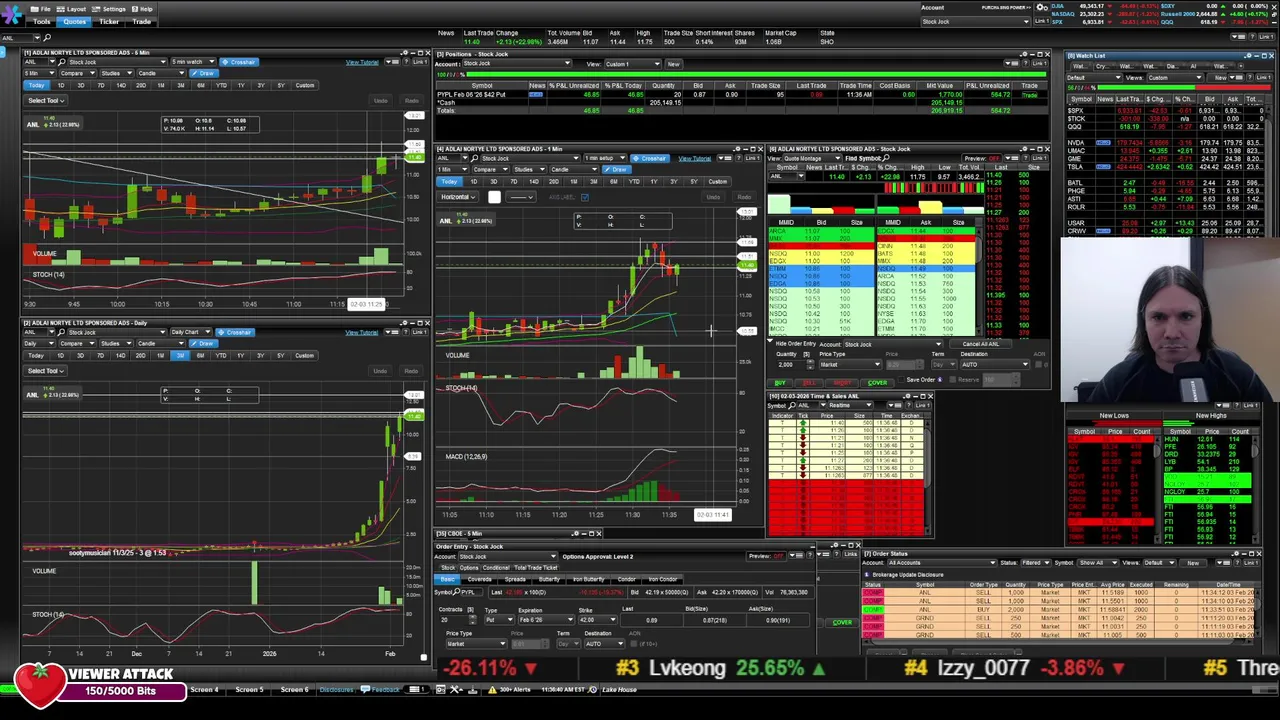Viewport: 1280px width, 720px height.
Task: Open the Horizontal tool dropdown in 1 Min chart
Action: pos(457,197)
